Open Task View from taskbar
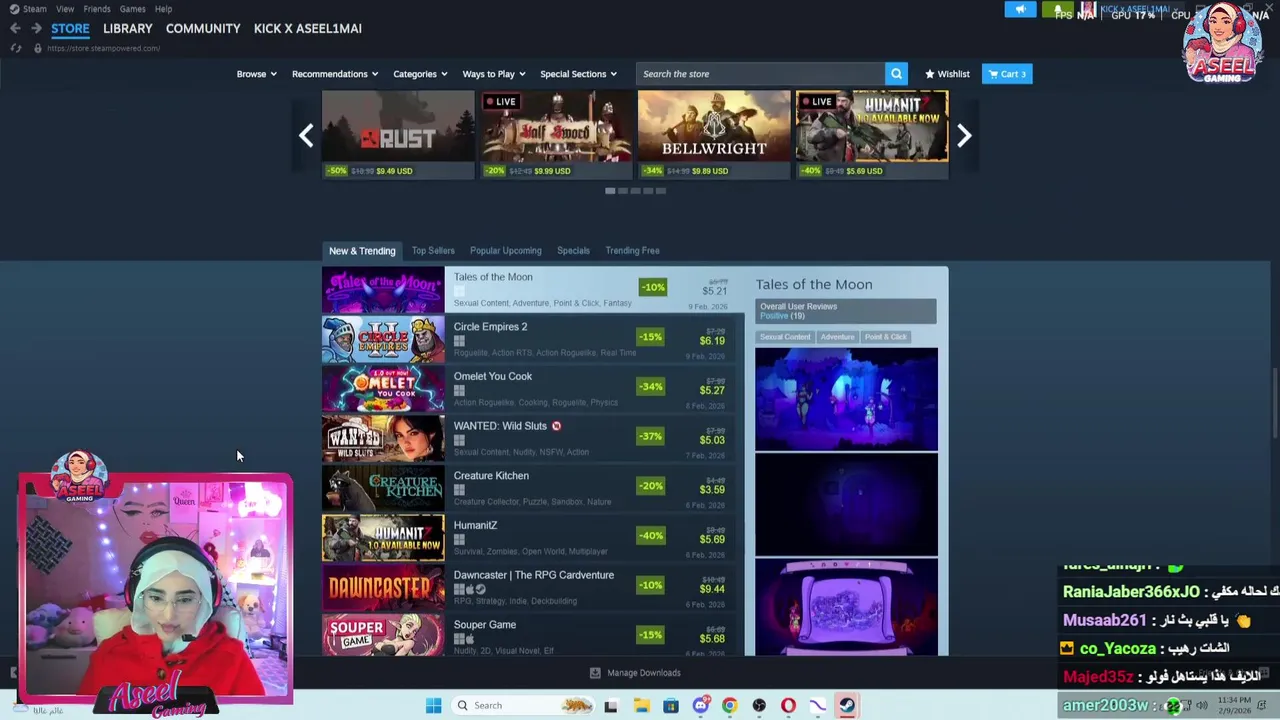Screen dimensions: 1280x720 [611, 705]
